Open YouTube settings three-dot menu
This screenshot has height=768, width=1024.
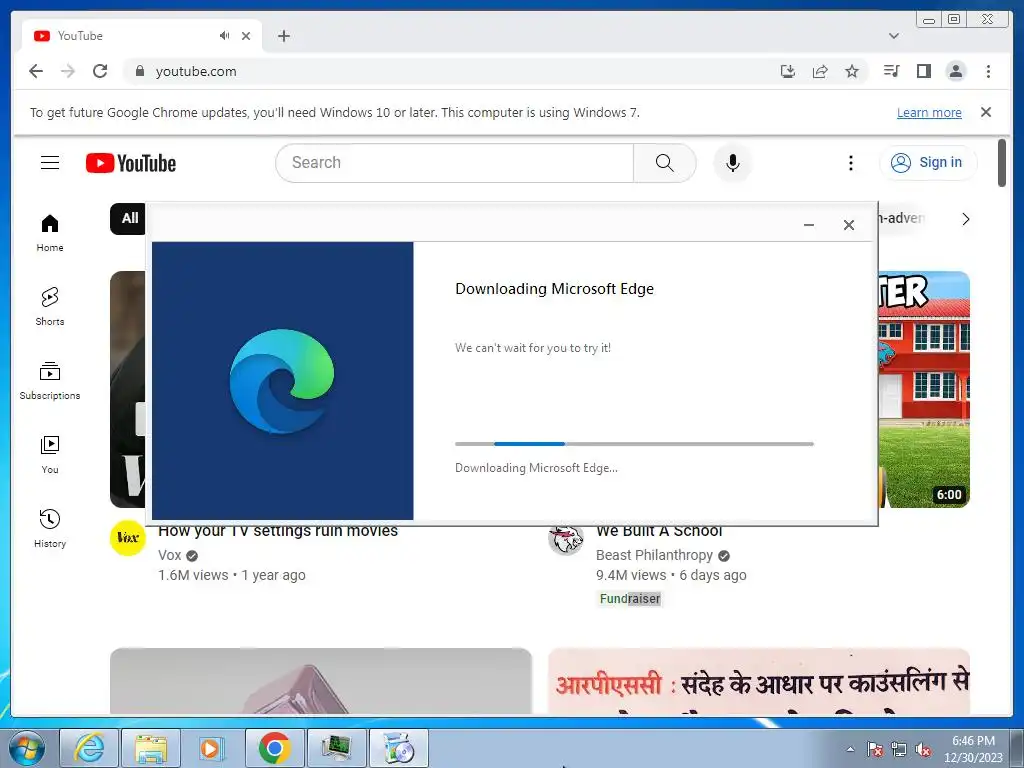850,163
